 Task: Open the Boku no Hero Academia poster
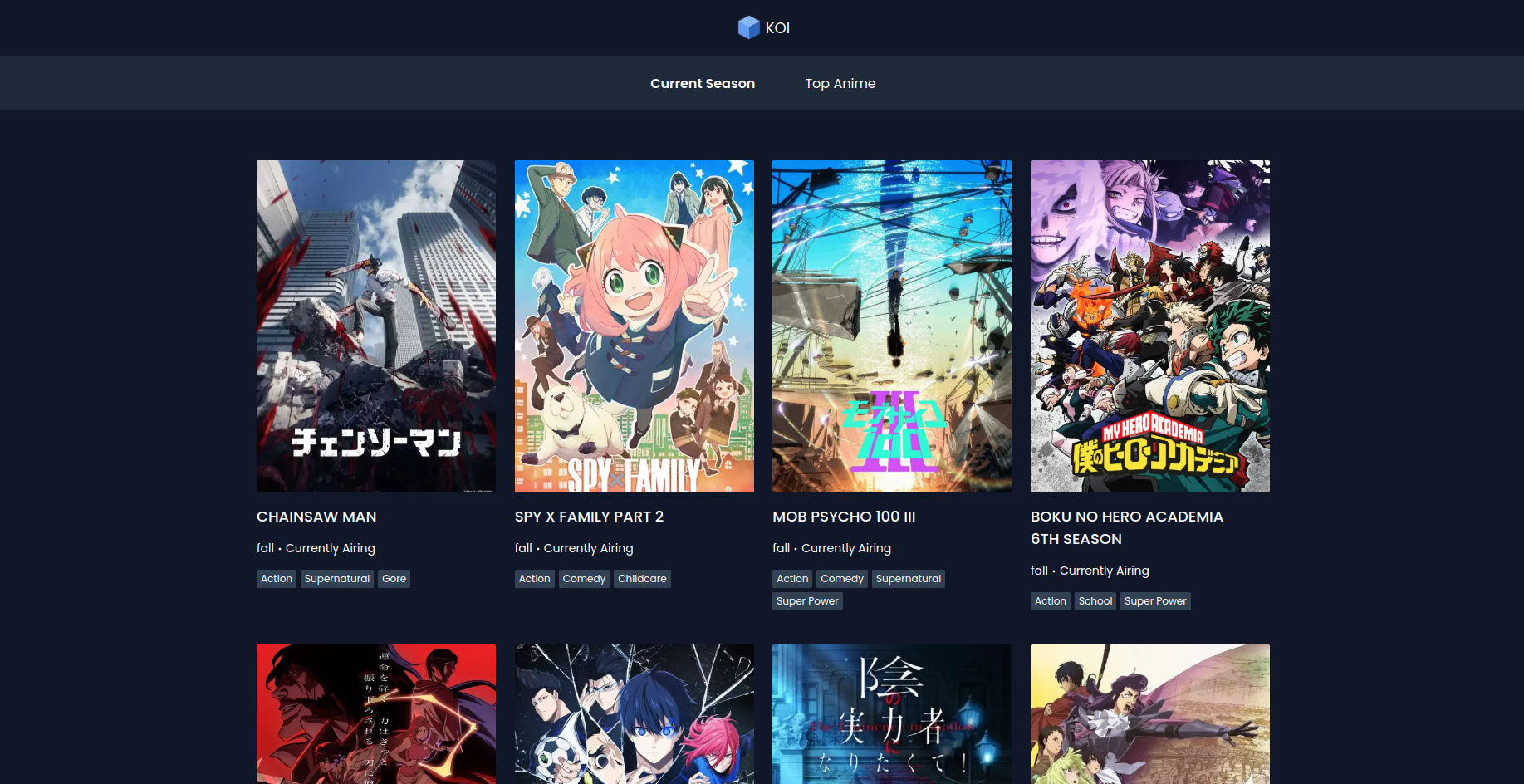1150,326
